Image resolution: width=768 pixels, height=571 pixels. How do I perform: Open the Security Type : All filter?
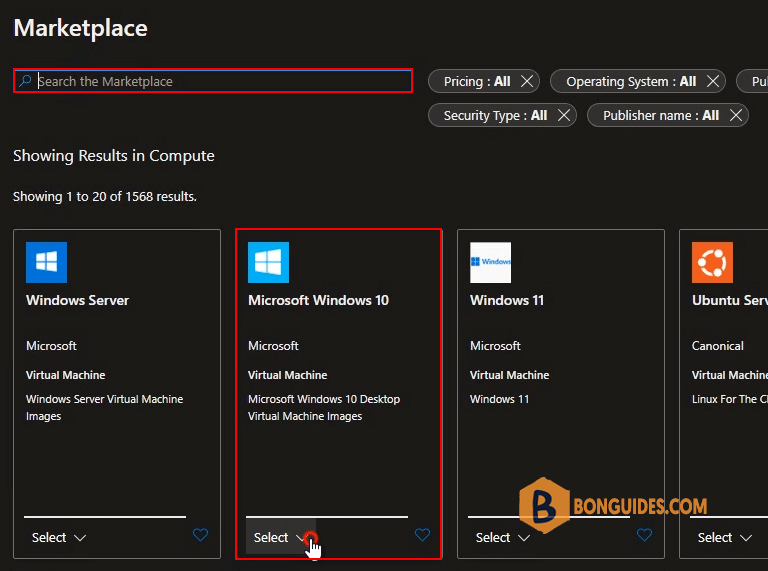(x=495, y=116)
